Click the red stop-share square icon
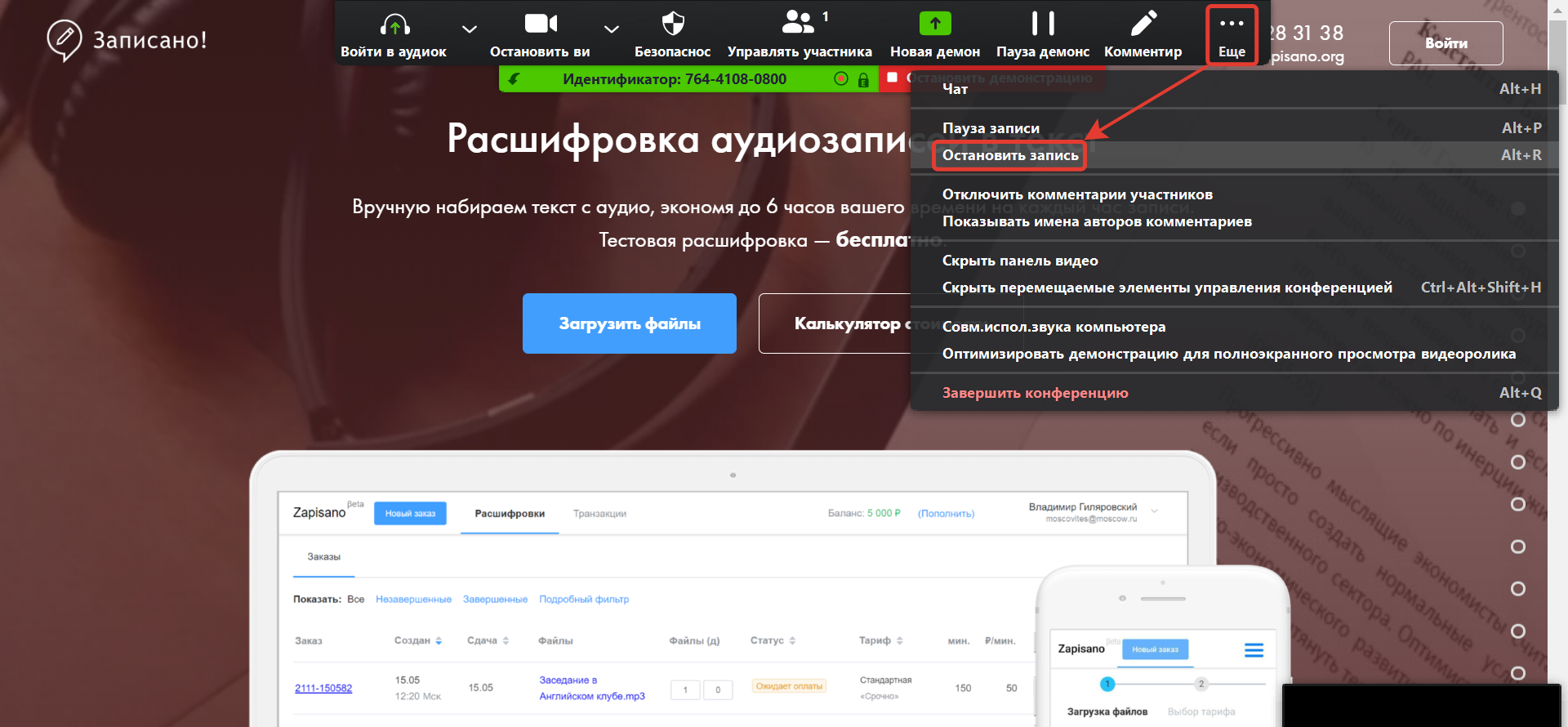Screen dimensions: 1568x727 pyautogui.click(x=893, y=78)
